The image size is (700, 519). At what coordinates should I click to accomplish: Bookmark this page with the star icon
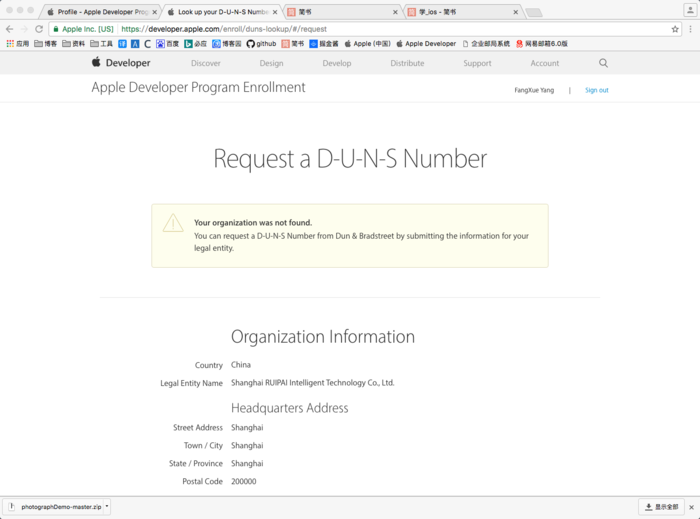675,29
